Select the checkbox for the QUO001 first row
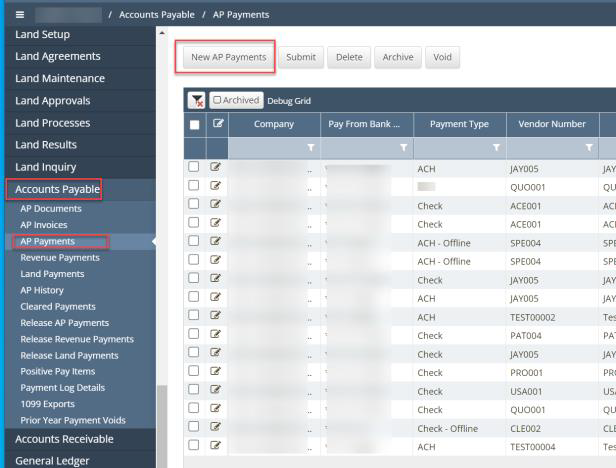616x468 pixels. point(194,187)
